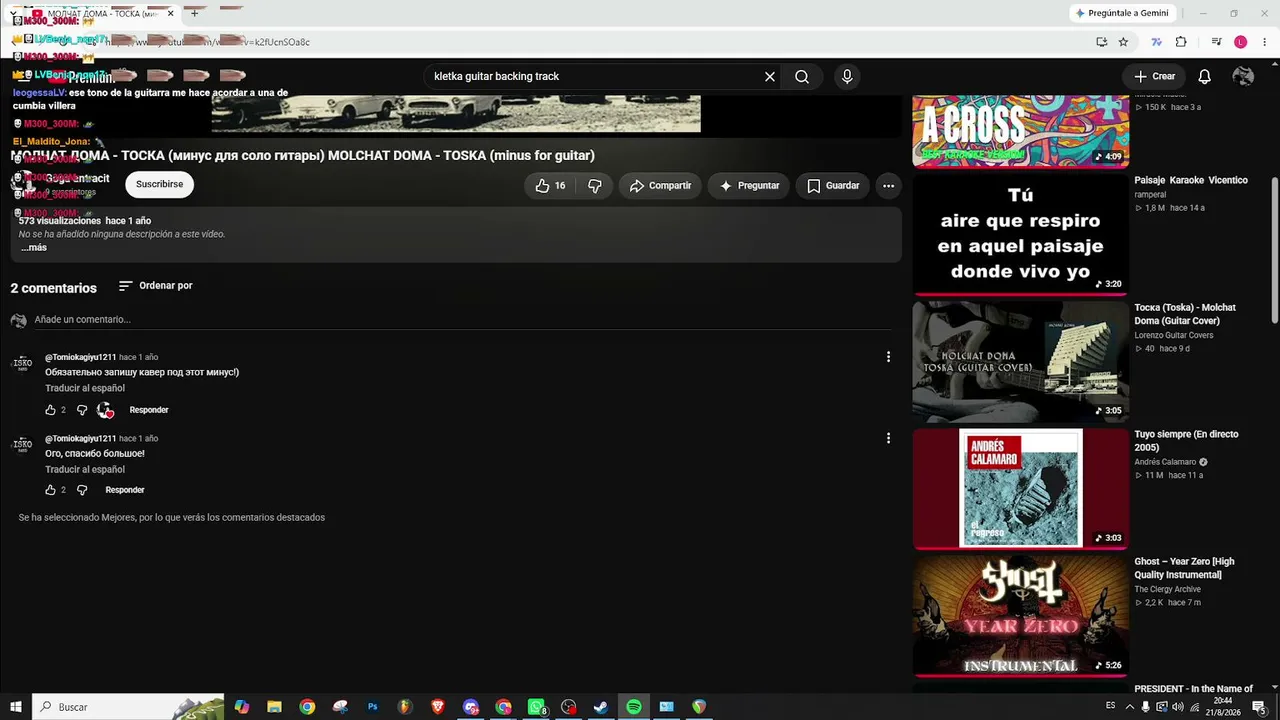Open the Windows notification center
This screenshot has width=1280, height=720.
(1259, 707)
